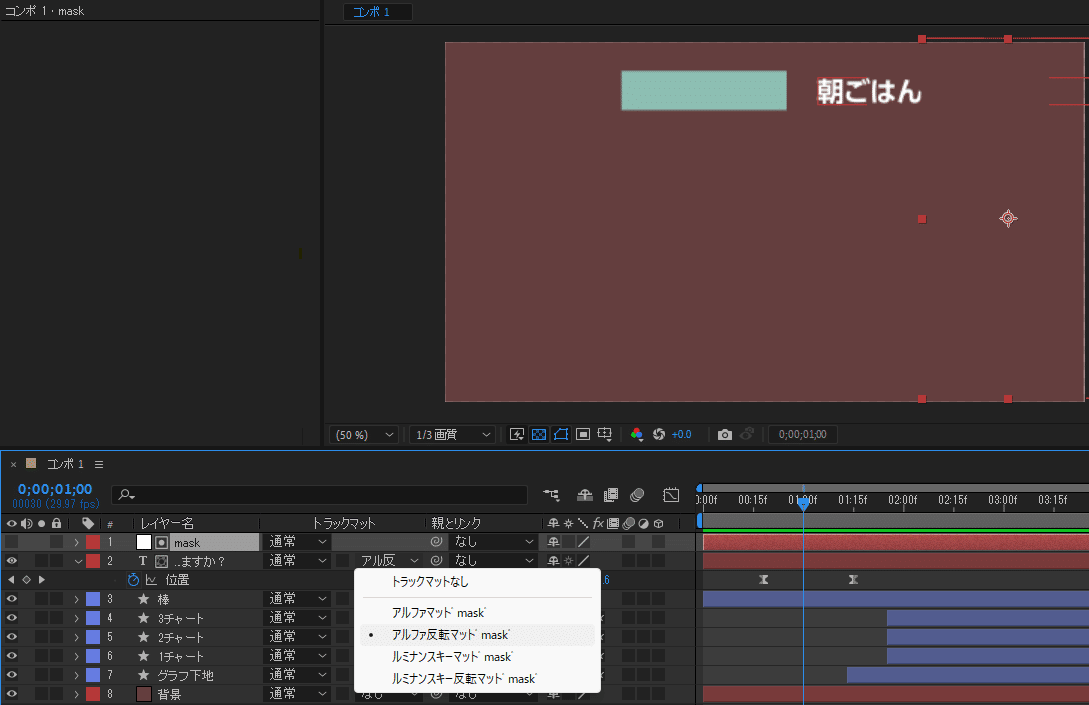Go to previous keyframe arrow
This screenshot has height=705, width=1089.
pyautogui.click(x=11, y=579)
